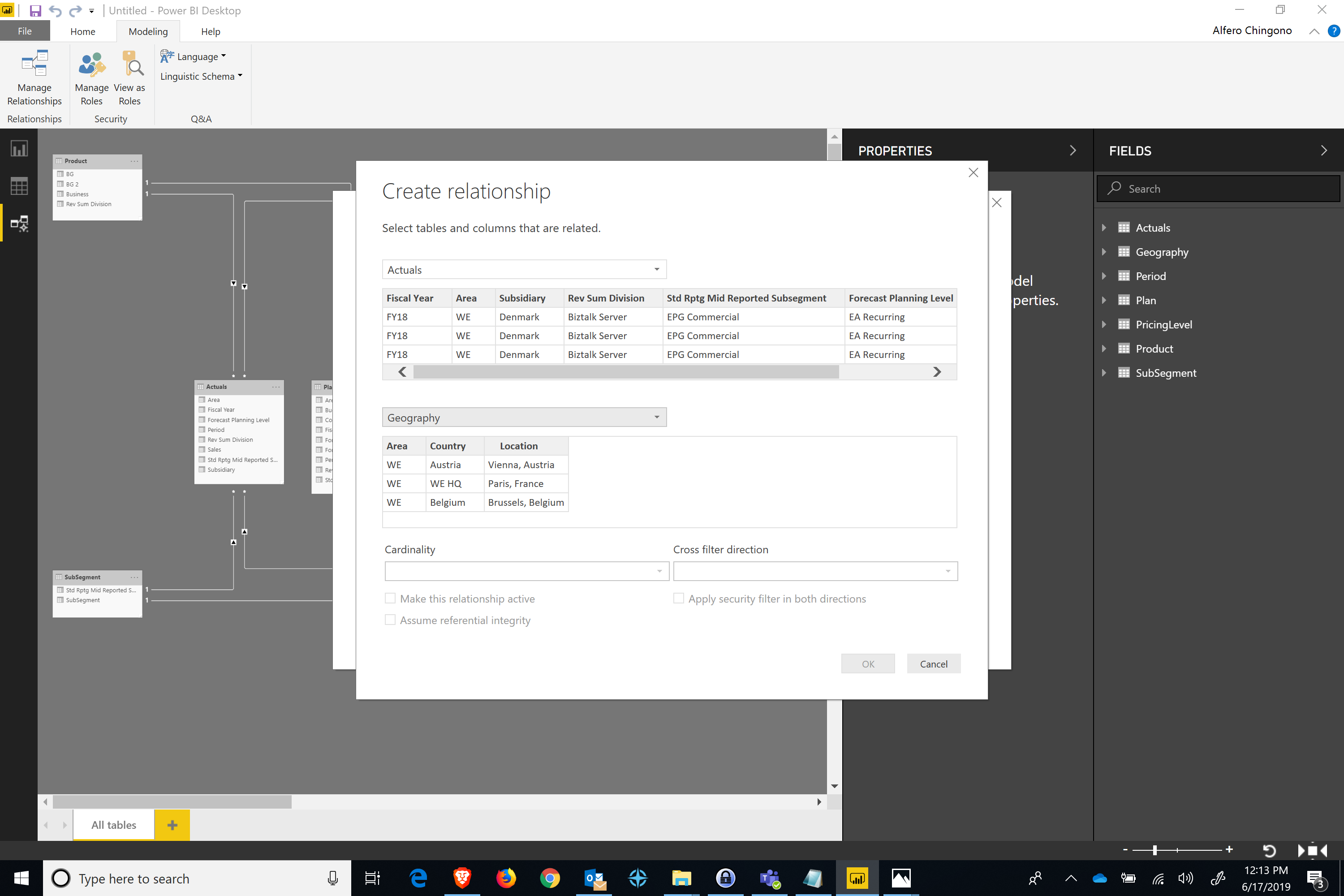The height and width of the screenshot is (896, 1344).
Task: Switch to Report view in sidebar
Action: point(19,149)
